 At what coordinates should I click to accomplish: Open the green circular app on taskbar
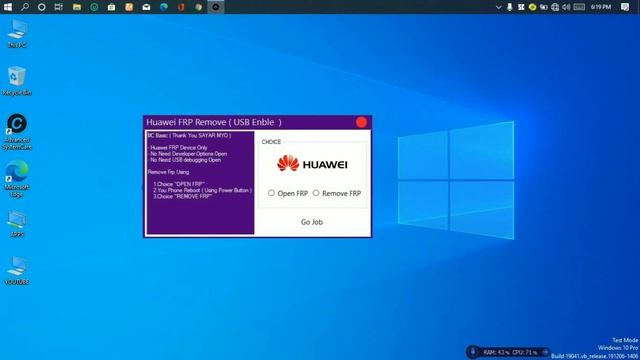(94, 7)
